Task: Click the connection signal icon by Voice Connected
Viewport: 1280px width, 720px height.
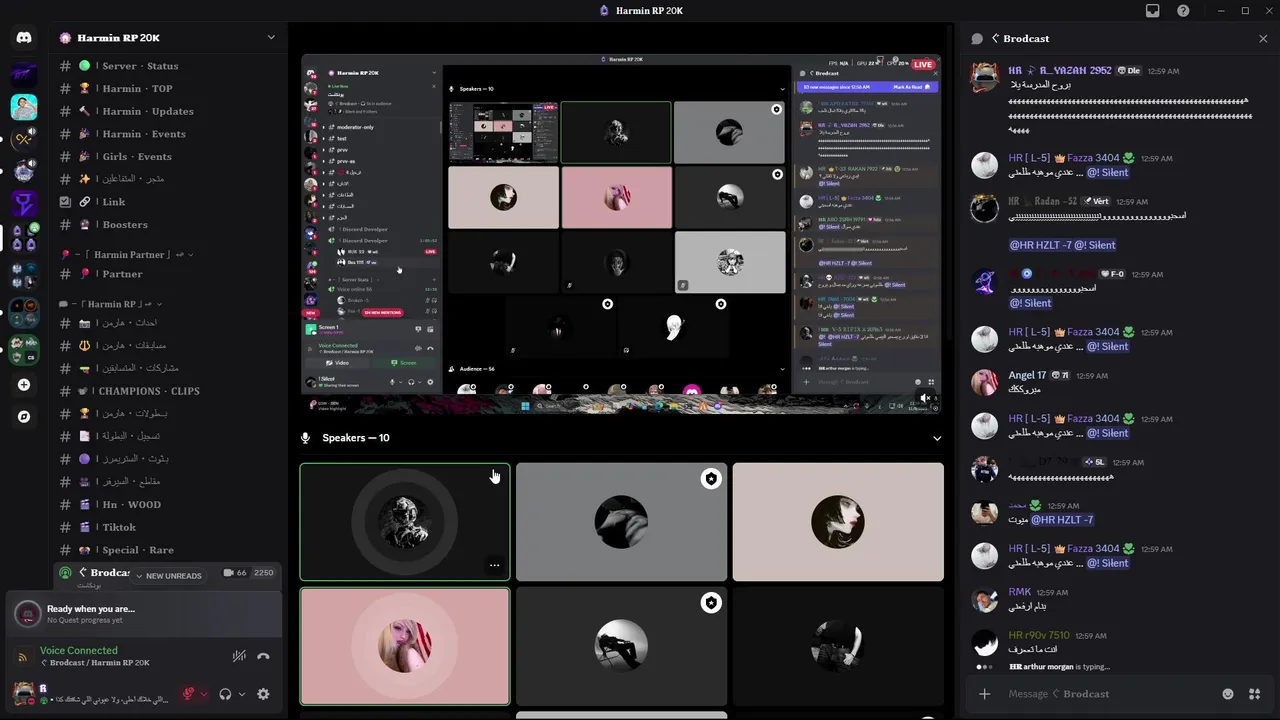Action: (x=23, y=657)
